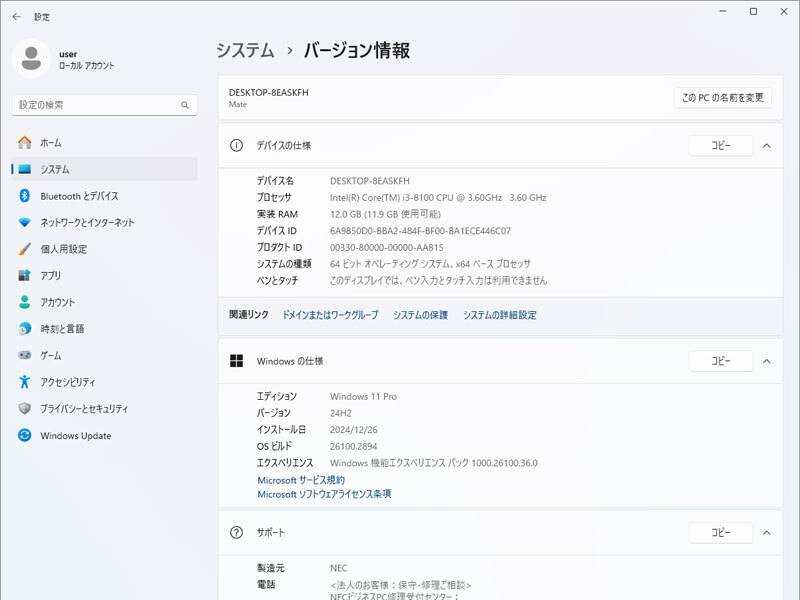Click the info icon beside デバイスの仕様

(236, 145)
